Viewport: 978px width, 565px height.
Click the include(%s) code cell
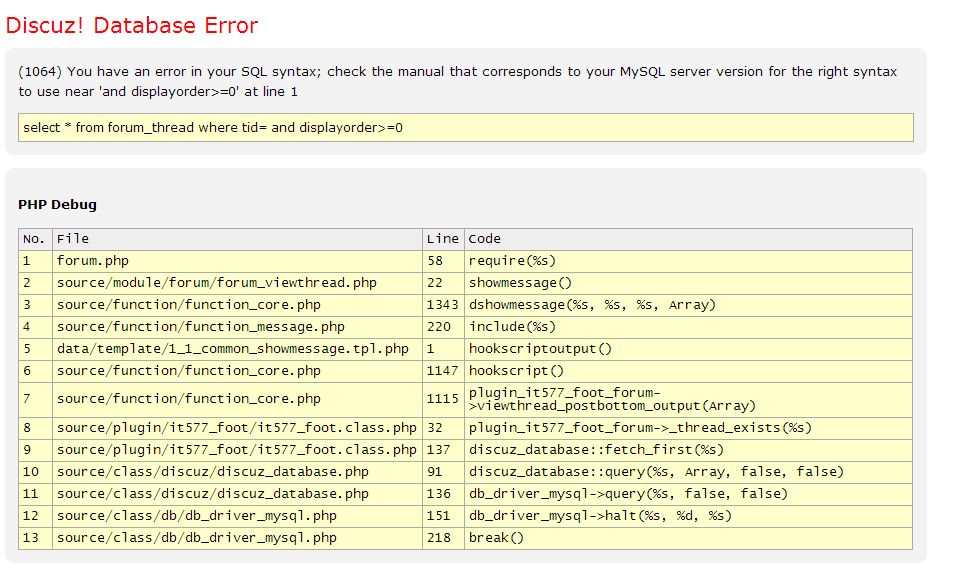(x=688, y=327)
